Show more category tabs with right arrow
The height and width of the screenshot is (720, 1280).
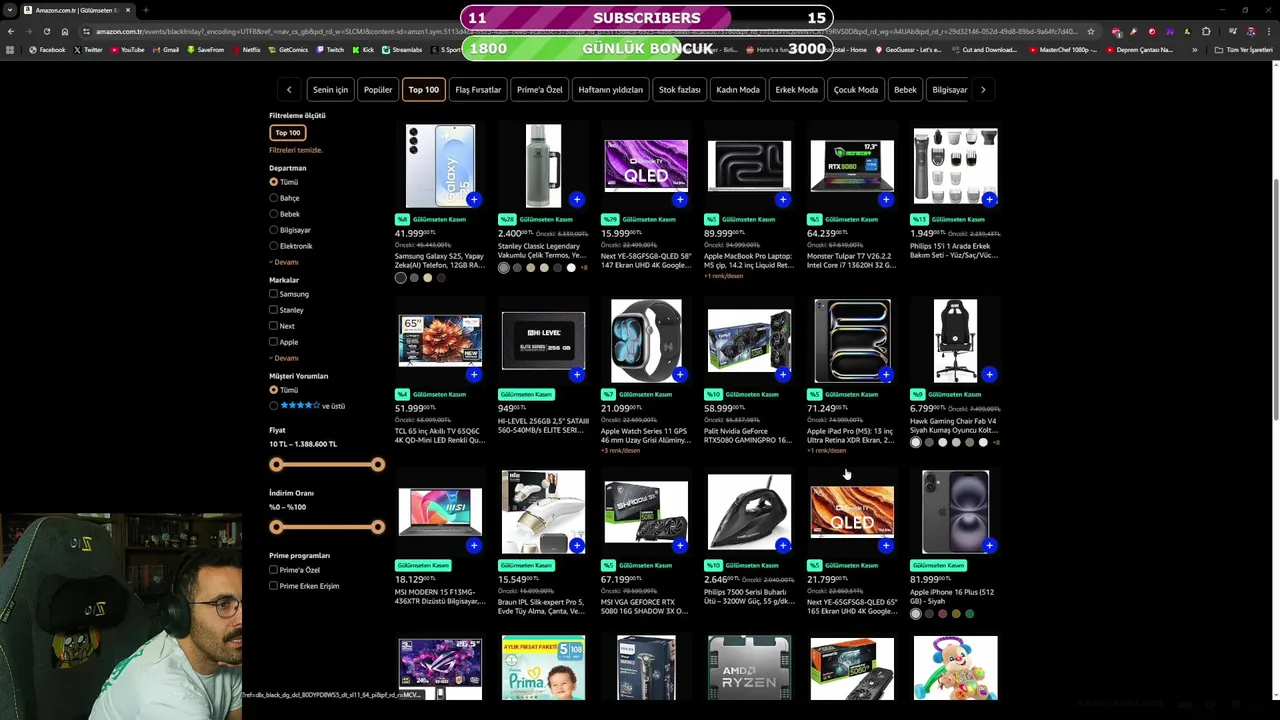[983, 90]
